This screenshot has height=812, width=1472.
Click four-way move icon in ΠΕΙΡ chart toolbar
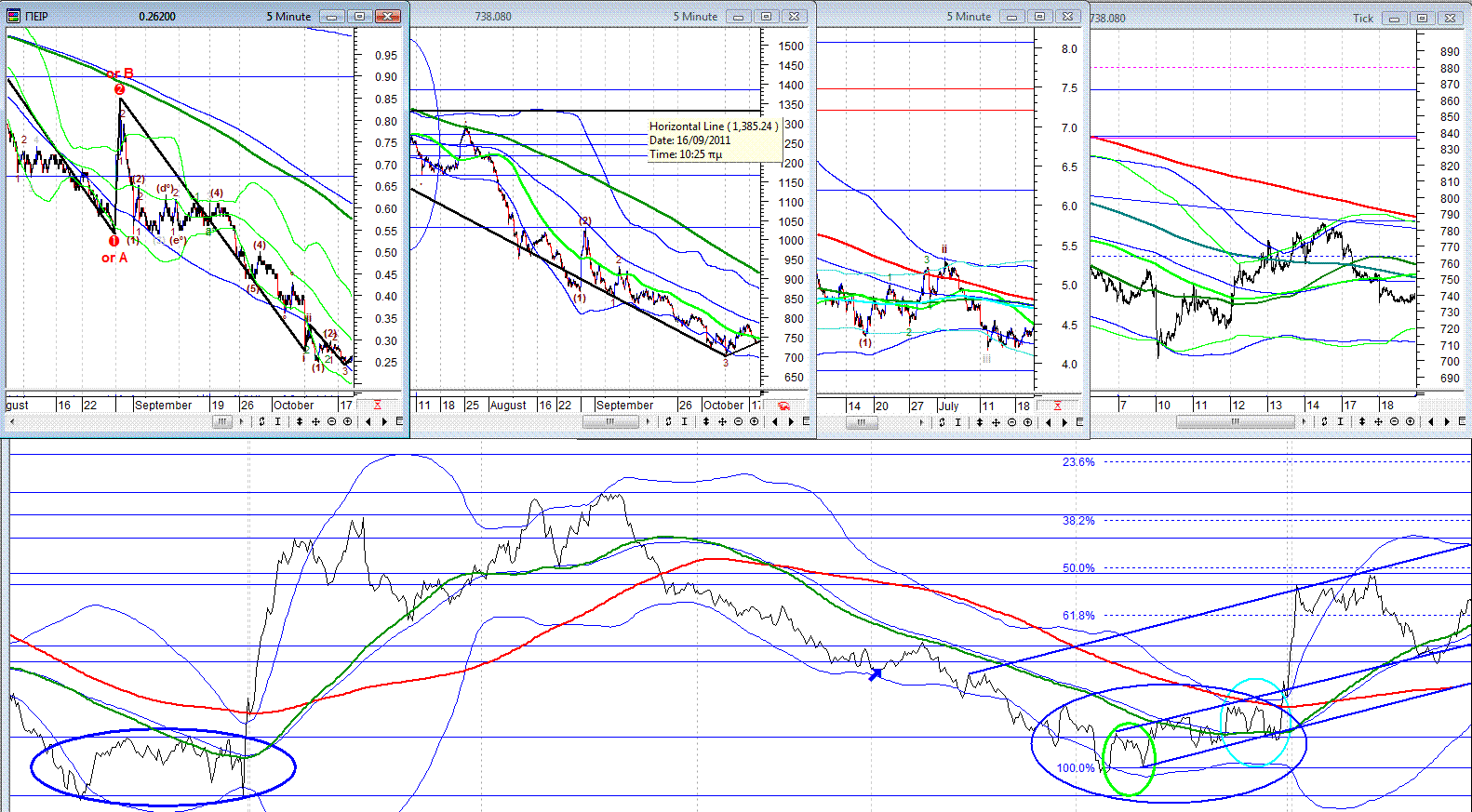315,421
